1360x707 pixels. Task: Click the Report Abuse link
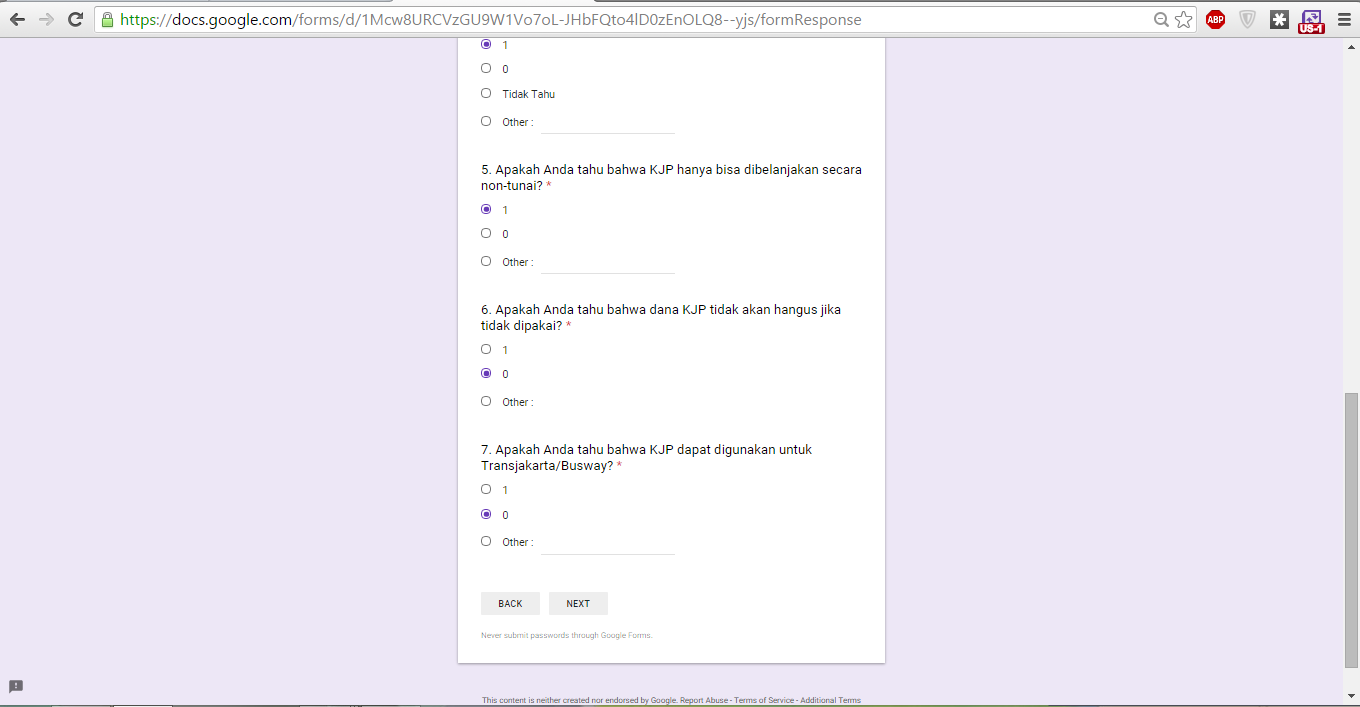click(704, 700)
